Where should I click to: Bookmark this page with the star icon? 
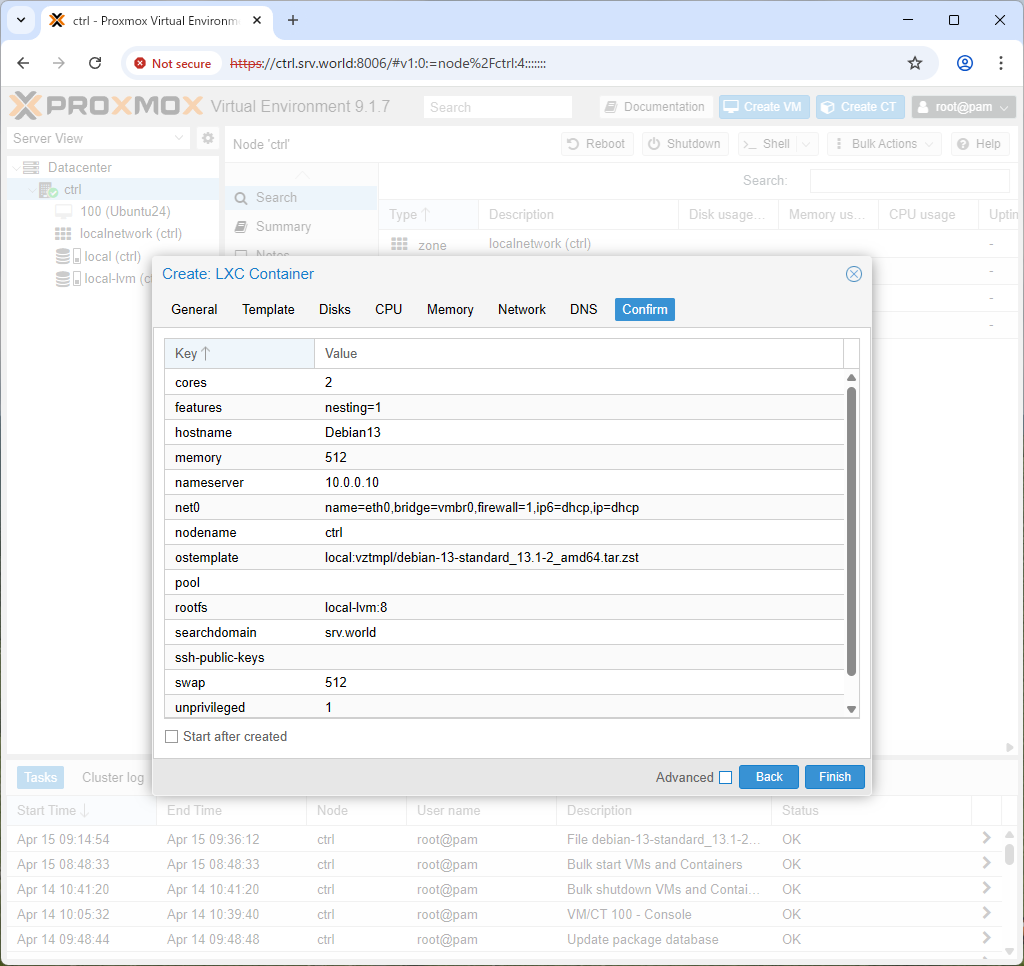point(915,63)
